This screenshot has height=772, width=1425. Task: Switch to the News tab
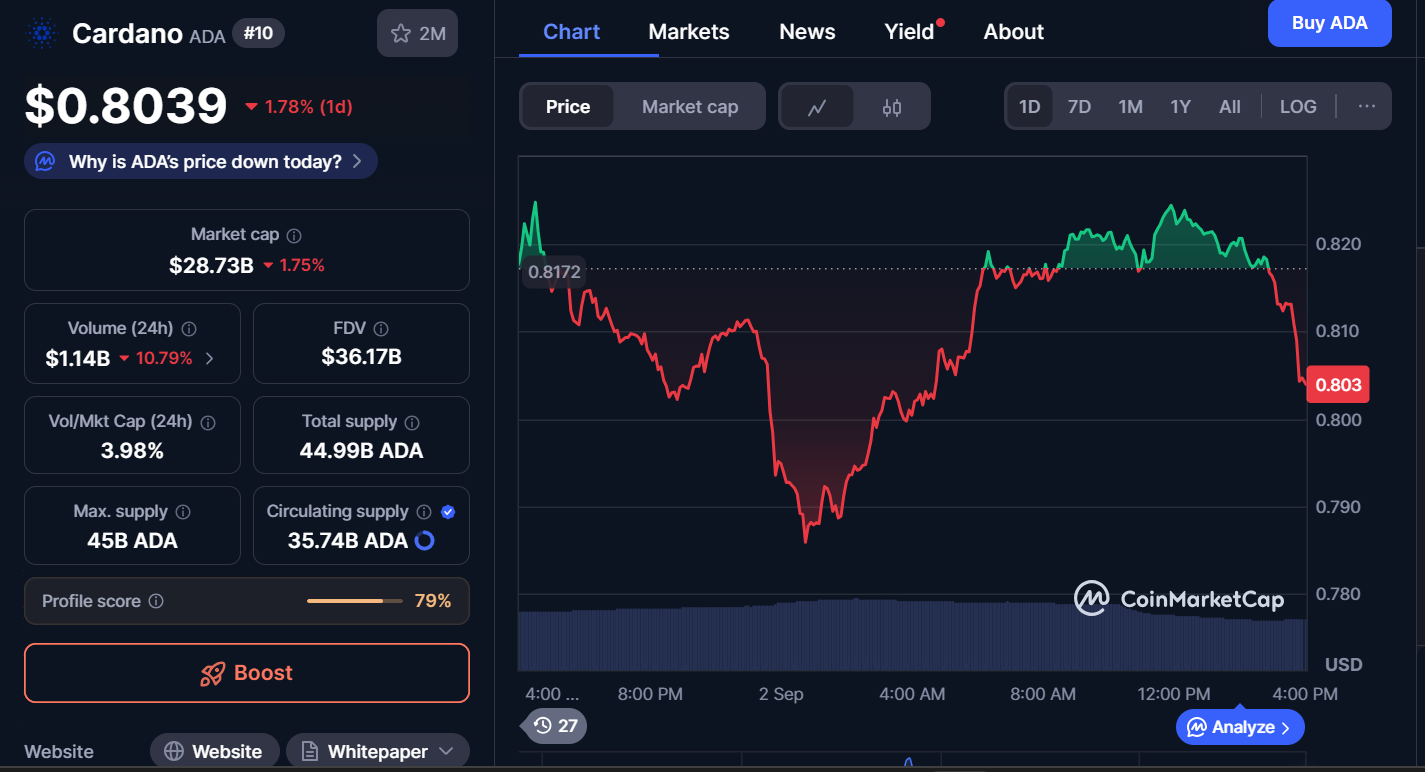807,32
